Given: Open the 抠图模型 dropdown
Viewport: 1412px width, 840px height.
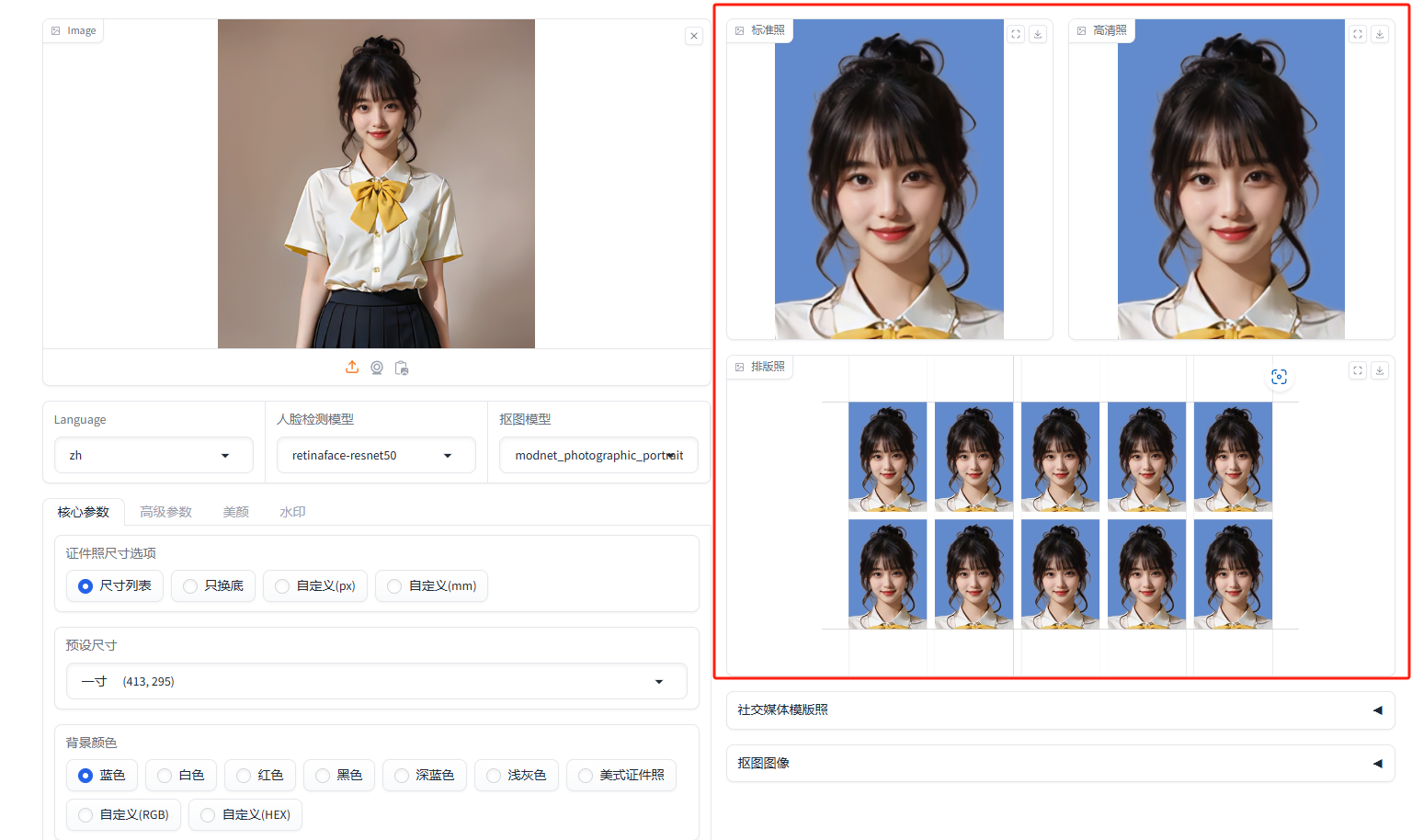Looking at the screenshot, I should click(598, 455).
